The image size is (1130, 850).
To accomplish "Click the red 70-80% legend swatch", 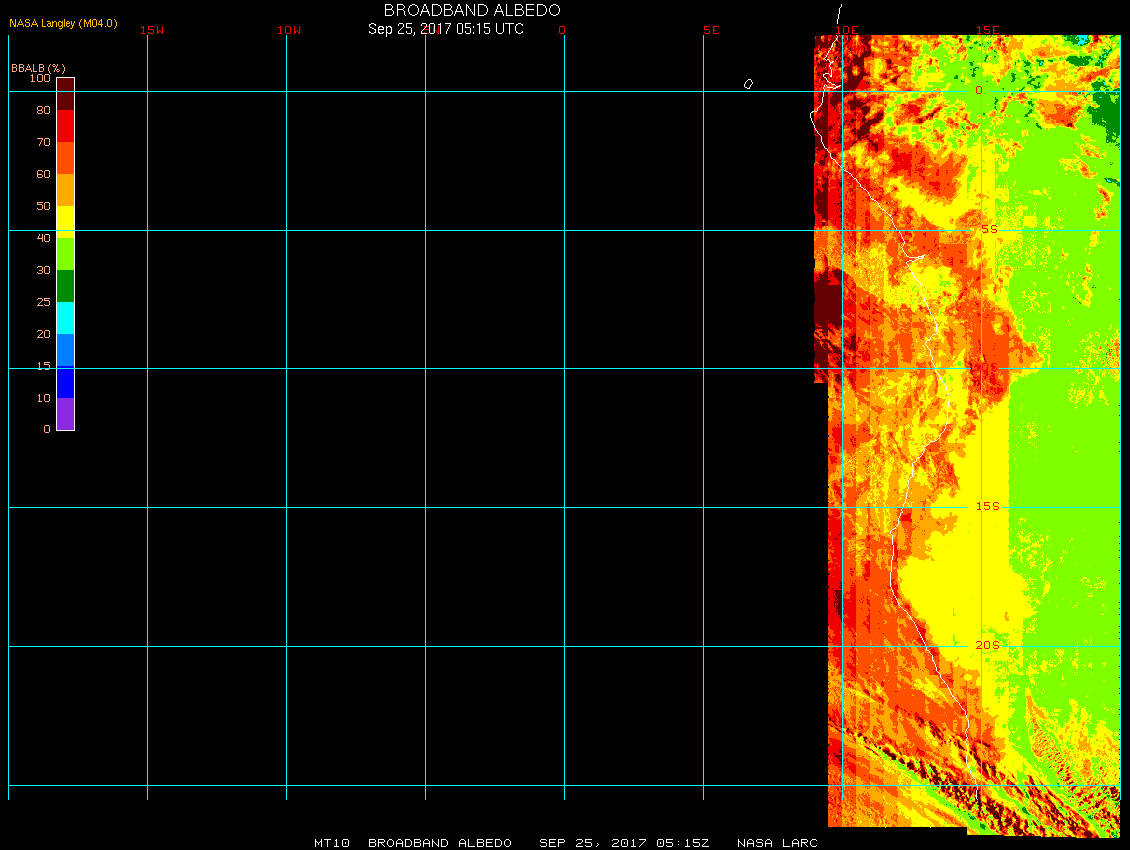I will pos(65,126).
